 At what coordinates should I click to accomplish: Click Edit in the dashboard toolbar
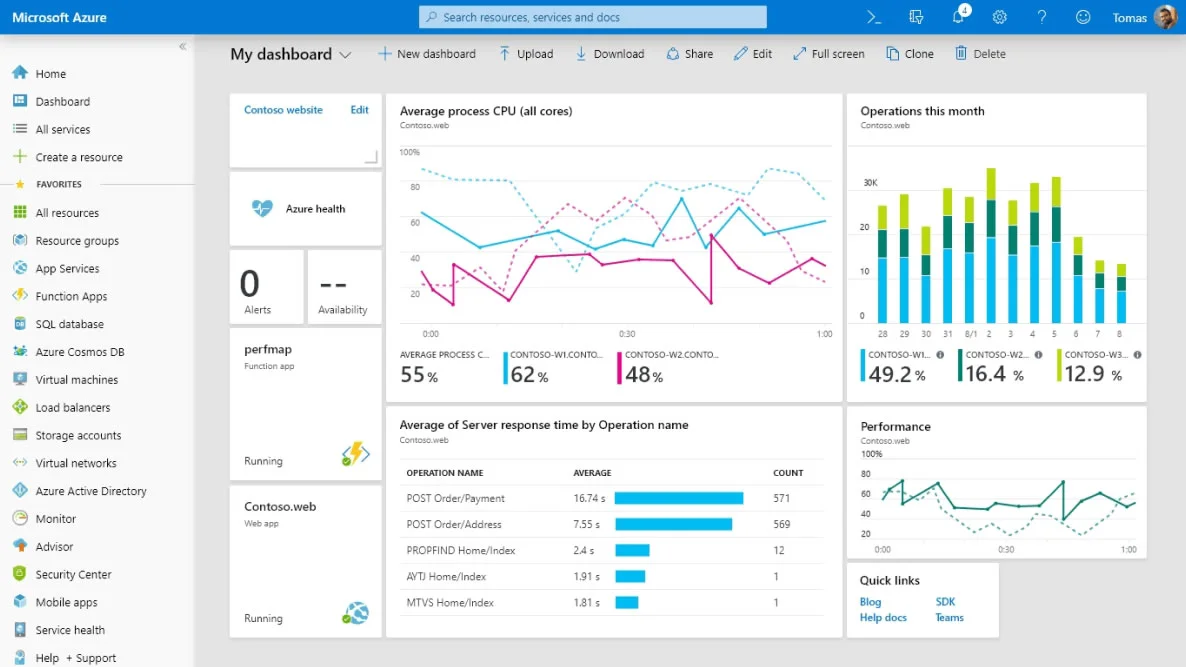pyautogui.click(x=753, y=54)
